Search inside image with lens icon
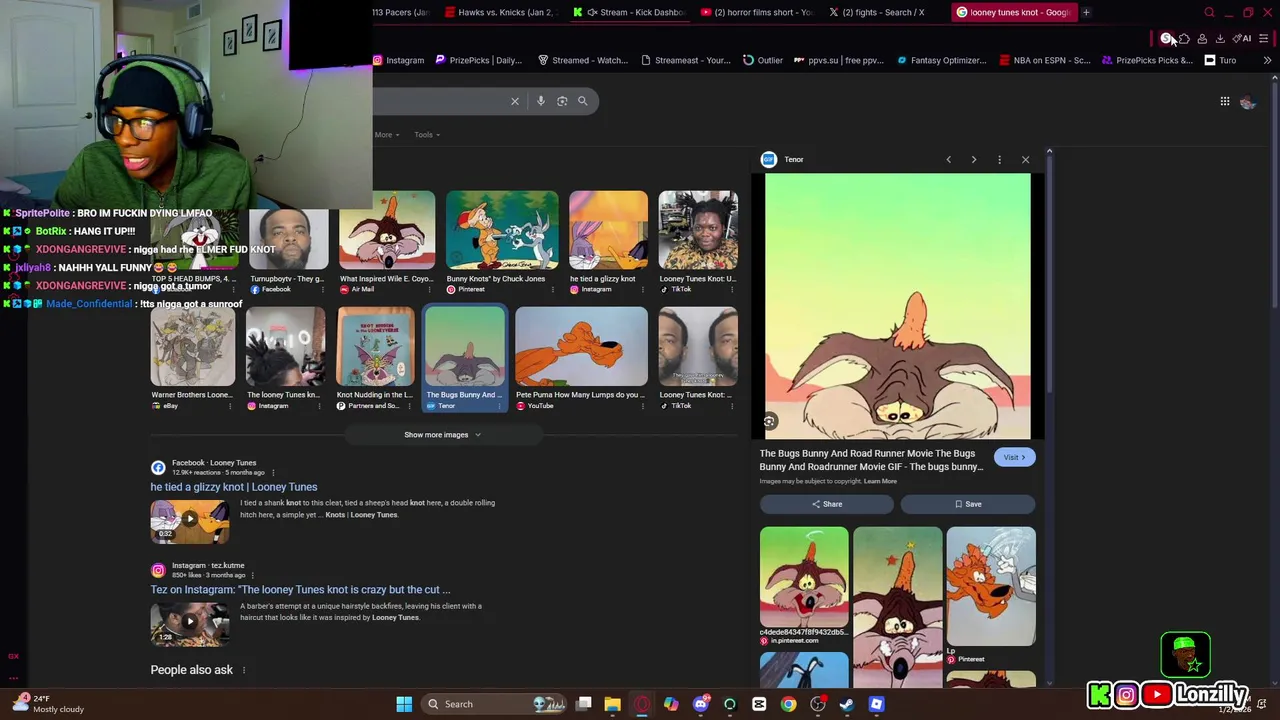This screenshot has width=1280, height=720. [x=769, y=421]
